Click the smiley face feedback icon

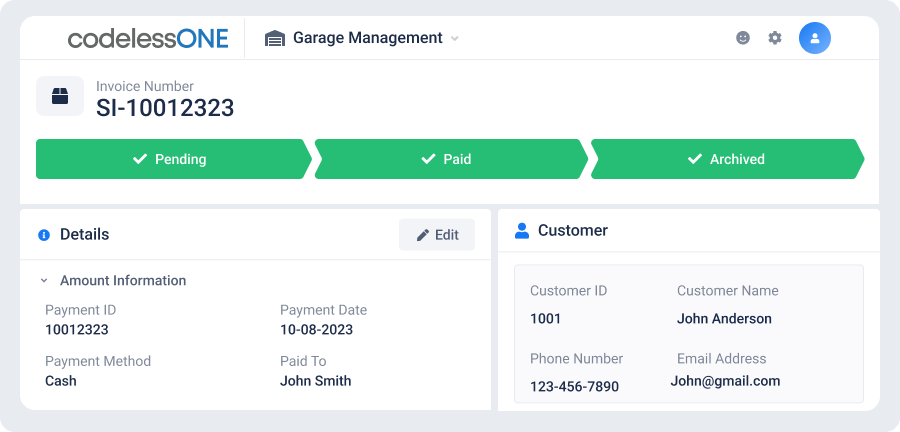pos(743,38)
